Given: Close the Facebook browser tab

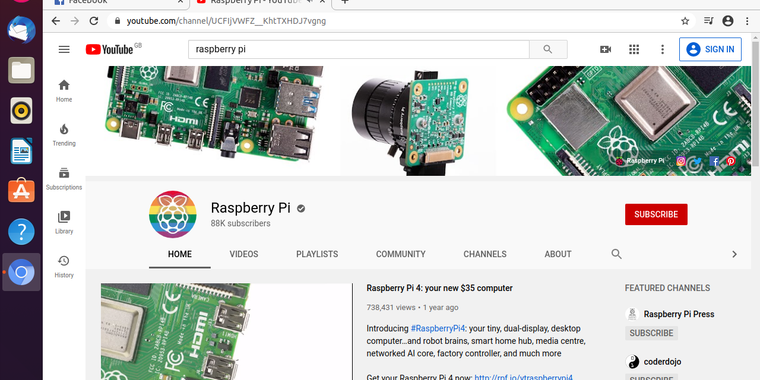Looking at the screenshot, I should 180,2.
